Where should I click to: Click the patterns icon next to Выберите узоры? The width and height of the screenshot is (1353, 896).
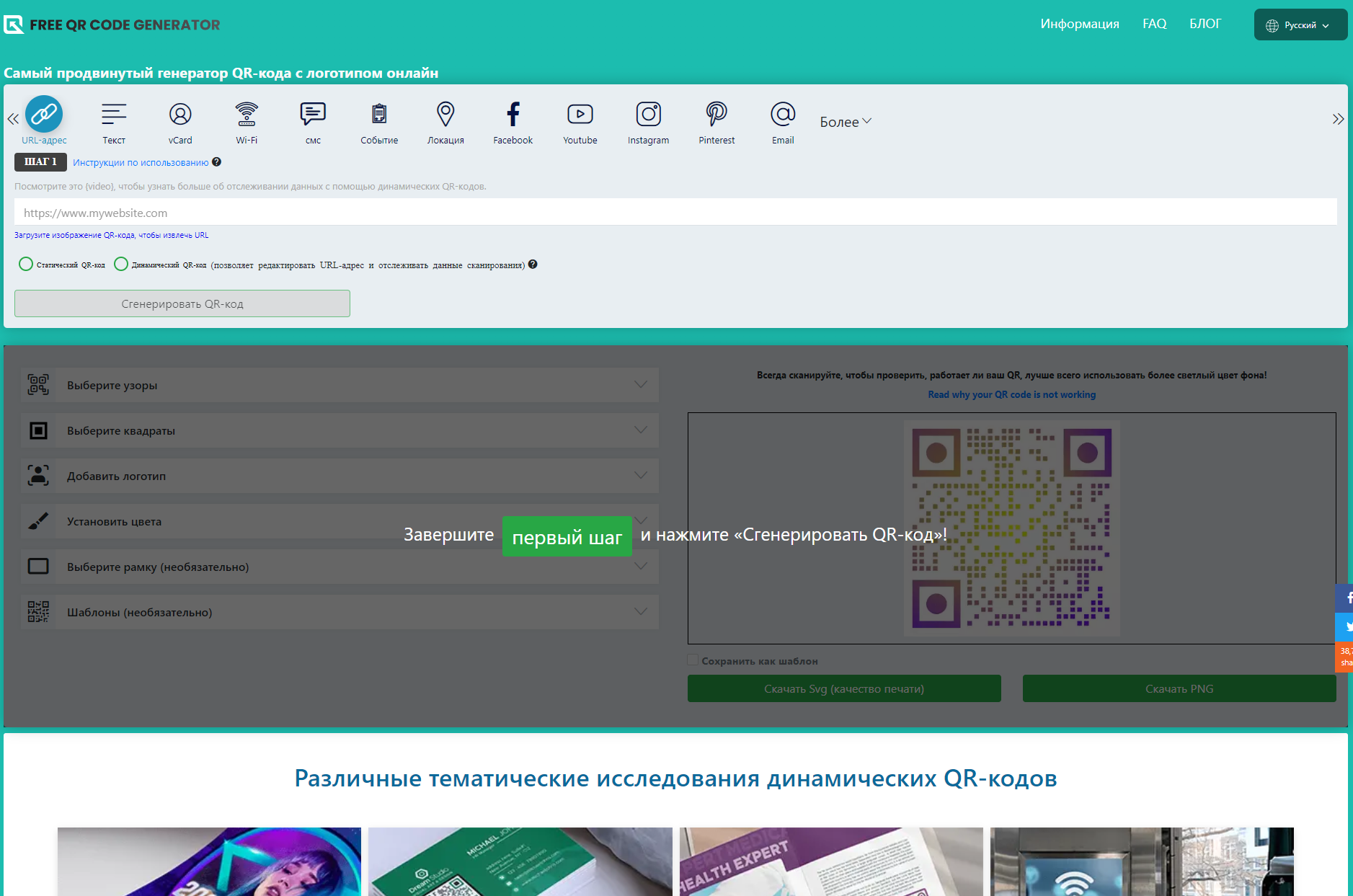tap(38, 385)
